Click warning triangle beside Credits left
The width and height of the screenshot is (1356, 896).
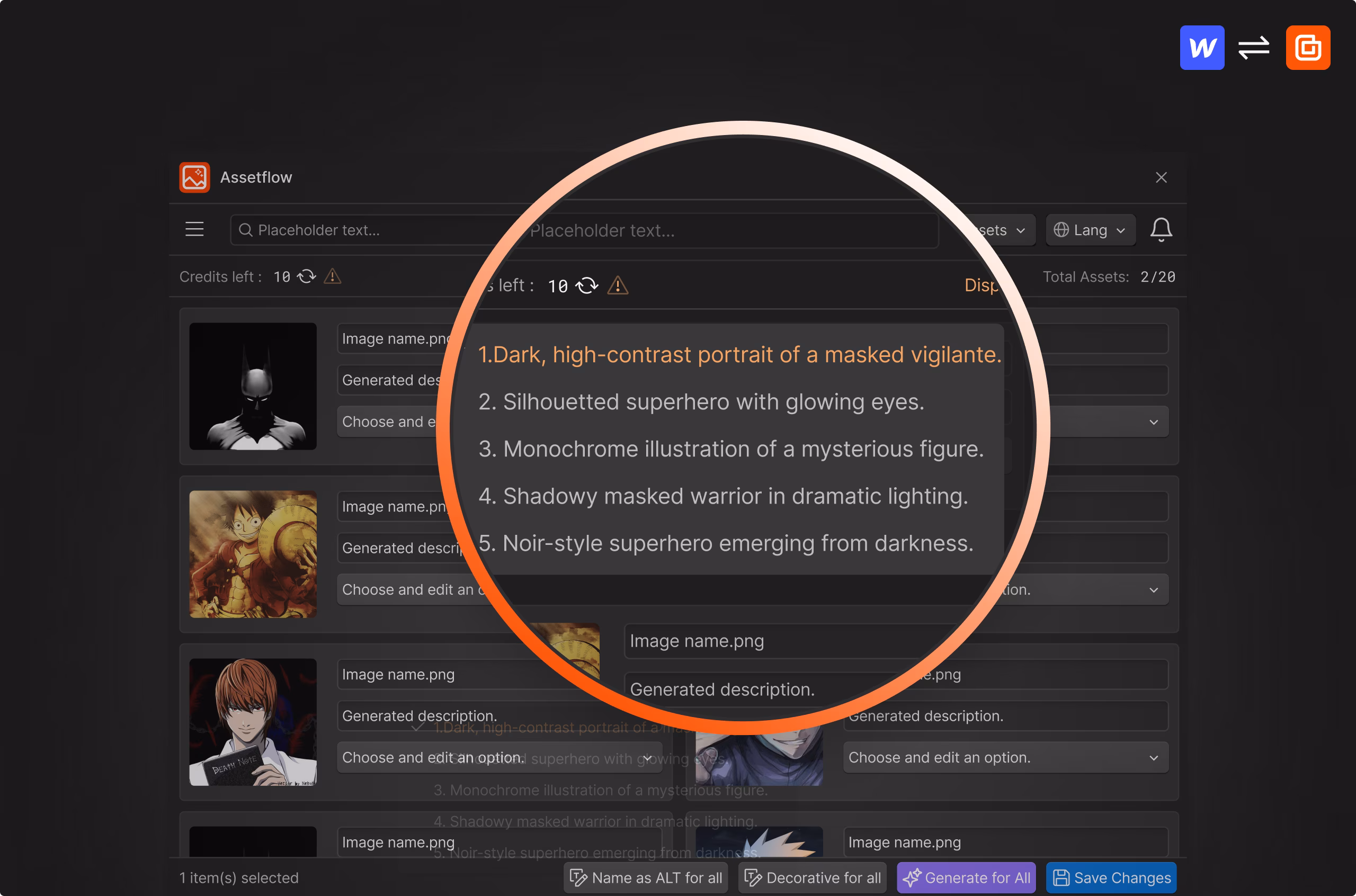point(332,276)
